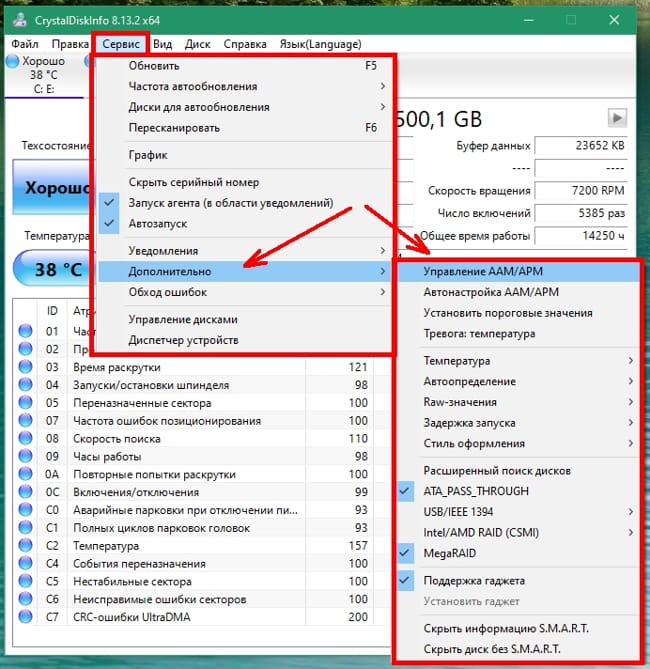This screenshot has height=669, width=650.
Task: Open the Язык(Language) menu
Action: pyautogui.click(x=321, y=44)
